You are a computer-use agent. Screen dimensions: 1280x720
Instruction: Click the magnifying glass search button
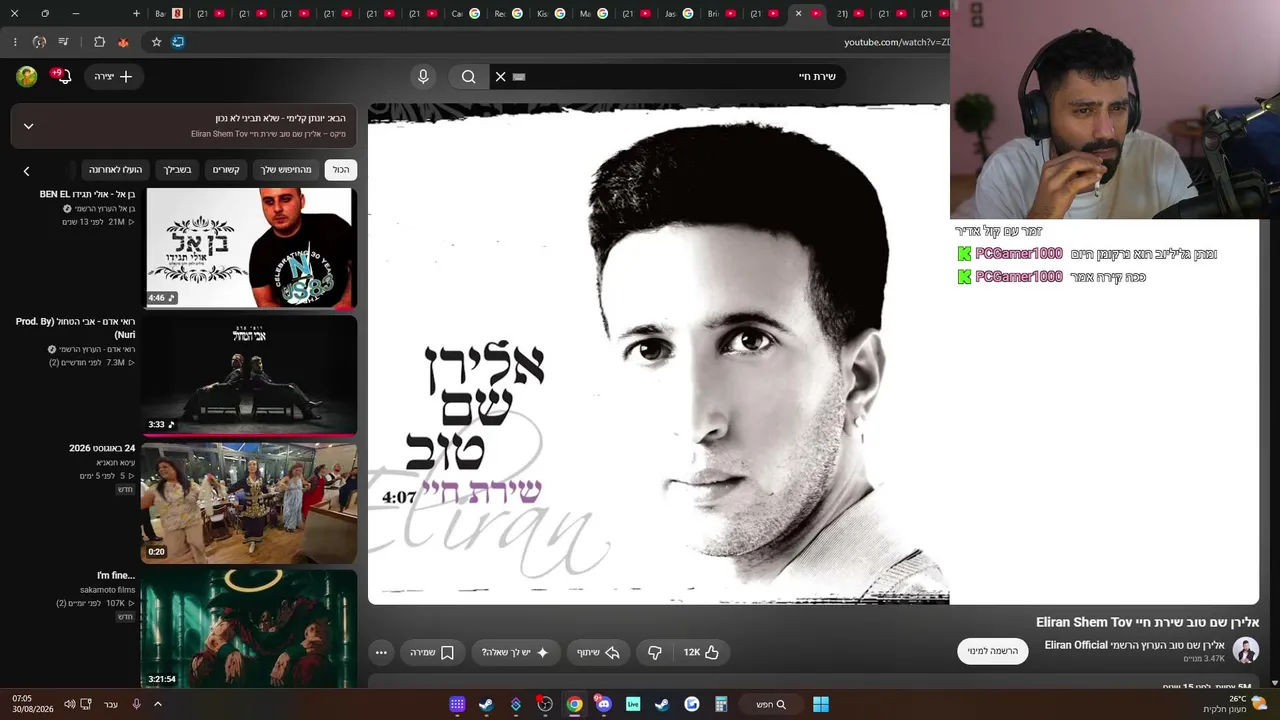[468, 77]
